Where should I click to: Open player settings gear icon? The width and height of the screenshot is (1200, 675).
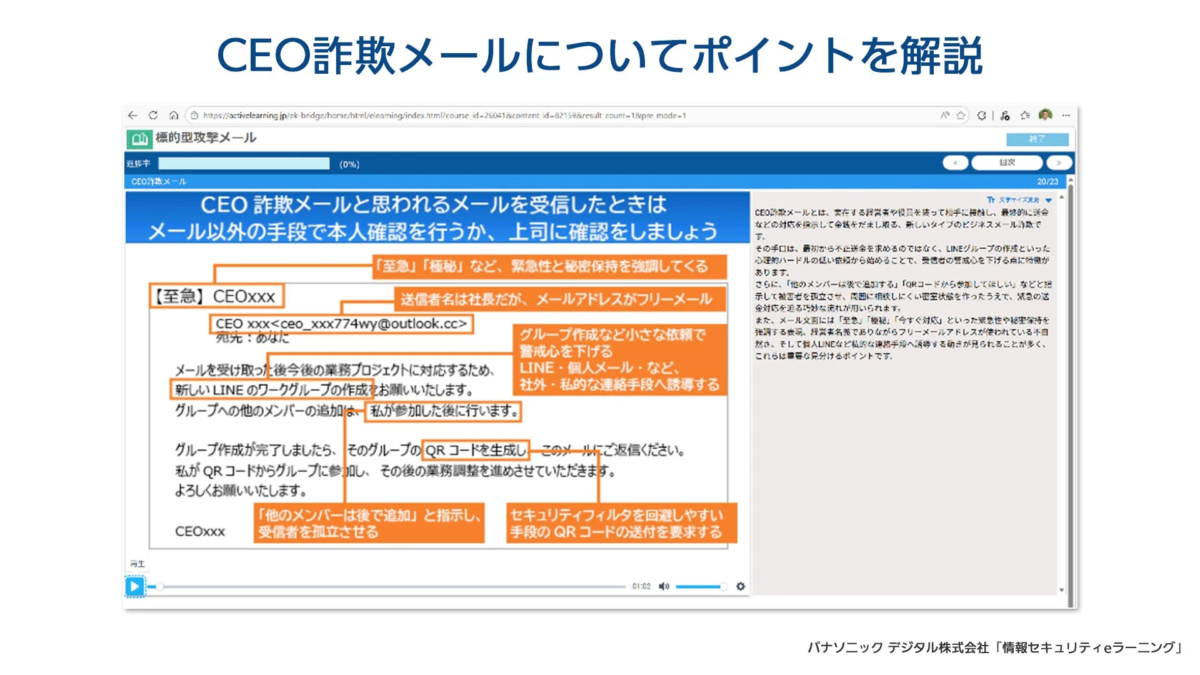741,587
